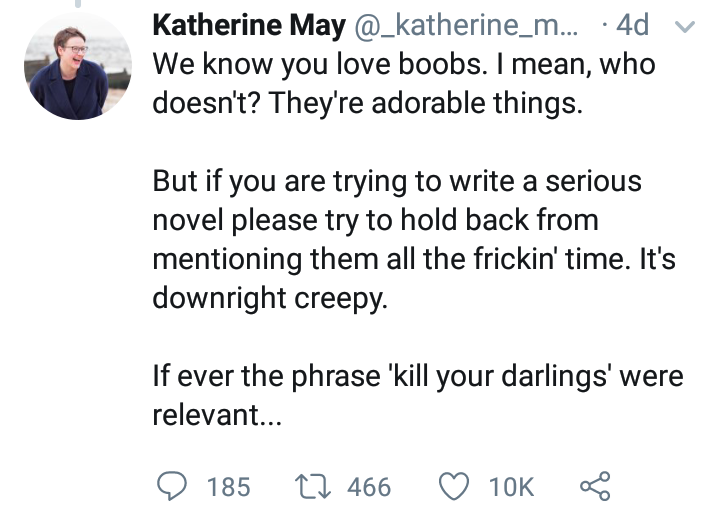
Task: Click the reply speech bubble icon
Action: (x=172, y=487)
